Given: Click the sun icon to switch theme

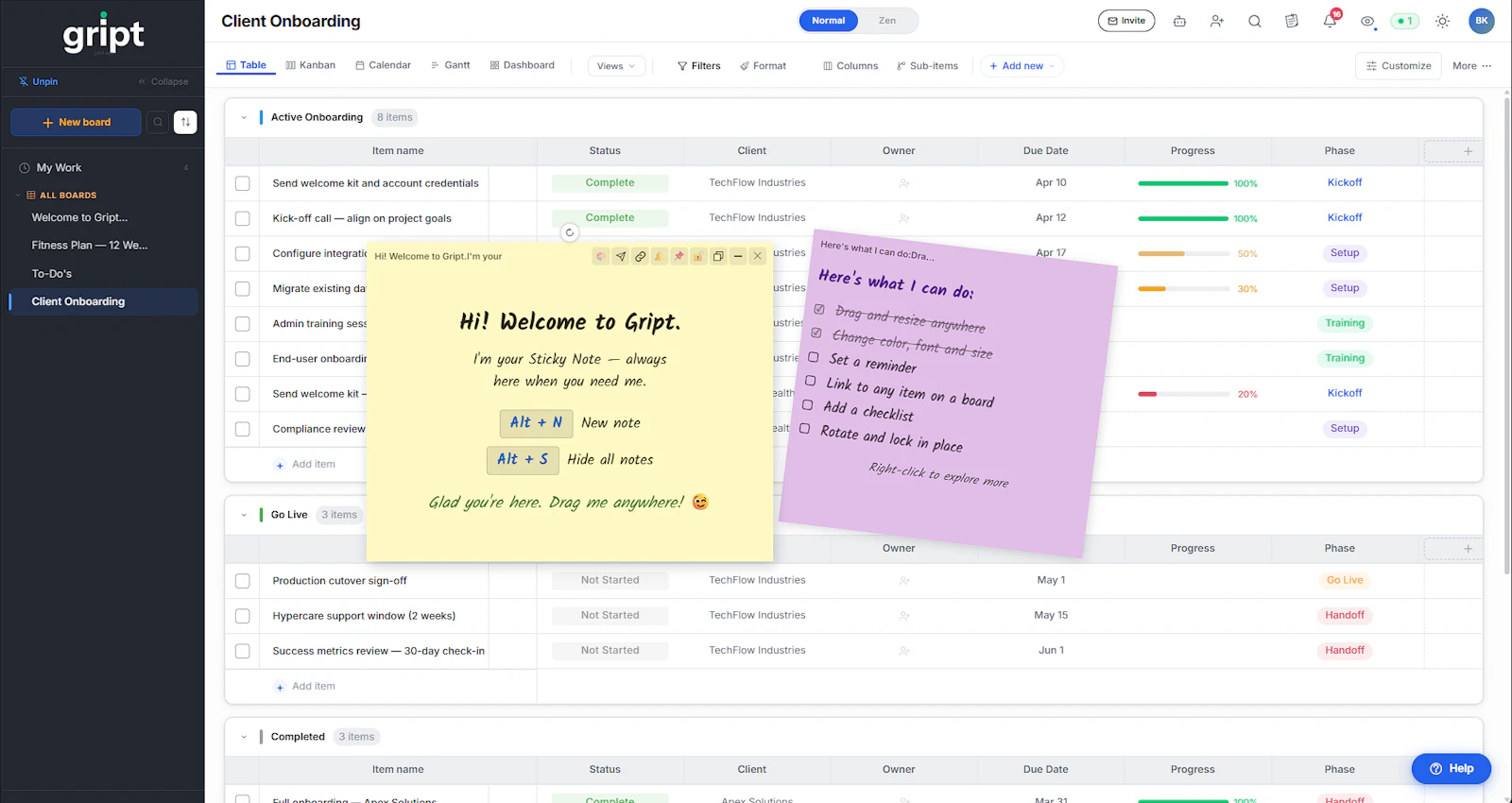Looking at the screenshot, I should tap(1442, 21).
